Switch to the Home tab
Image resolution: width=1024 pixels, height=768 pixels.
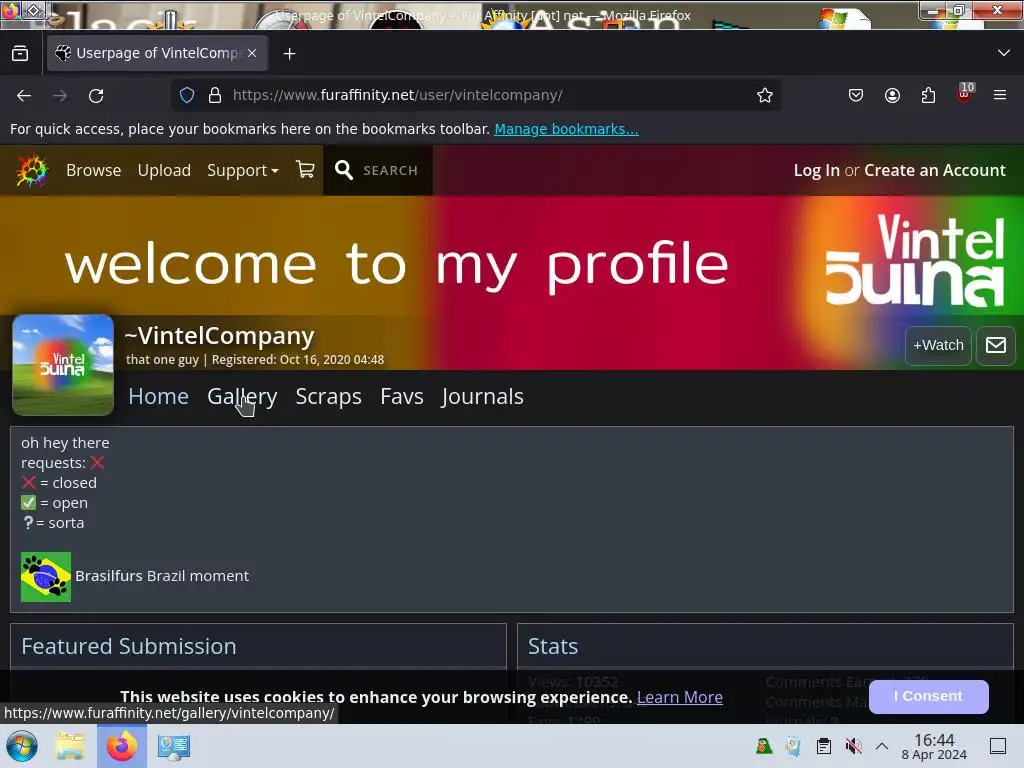pyautogui.click(x=158, y=396)
